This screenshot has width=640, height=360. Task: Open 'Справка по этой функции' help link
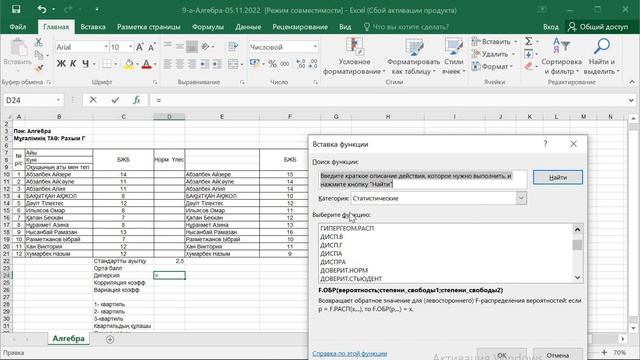point(349,353)
